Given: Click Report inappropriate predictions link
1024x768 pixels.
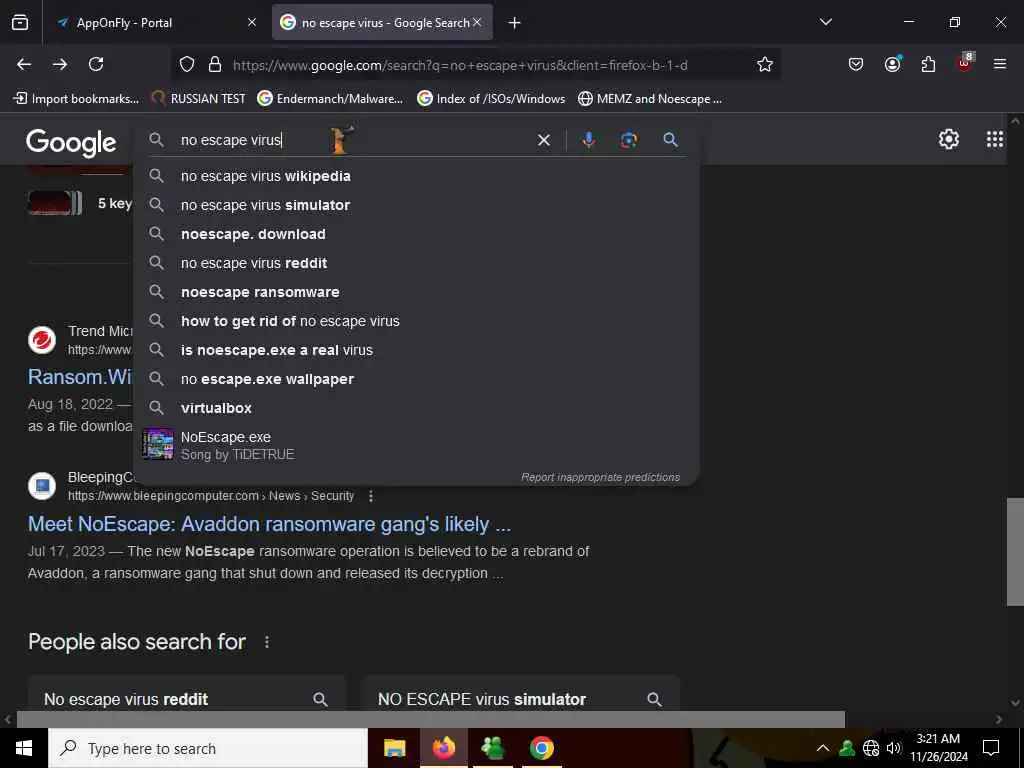Looking at the screenshot, I should [x=600, y=477].
